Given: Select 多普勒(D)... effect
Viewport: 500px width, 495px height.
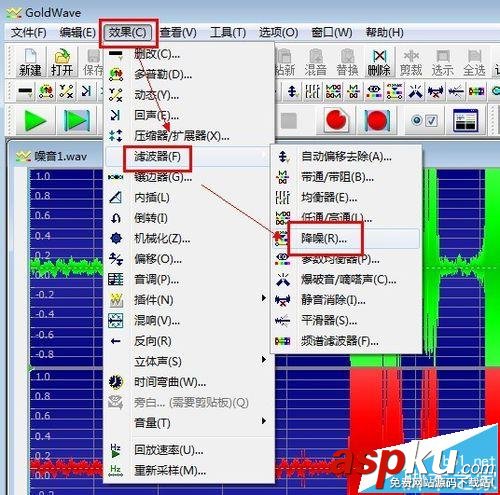Looking at the screenshot, I should click(x=188, y=74).
